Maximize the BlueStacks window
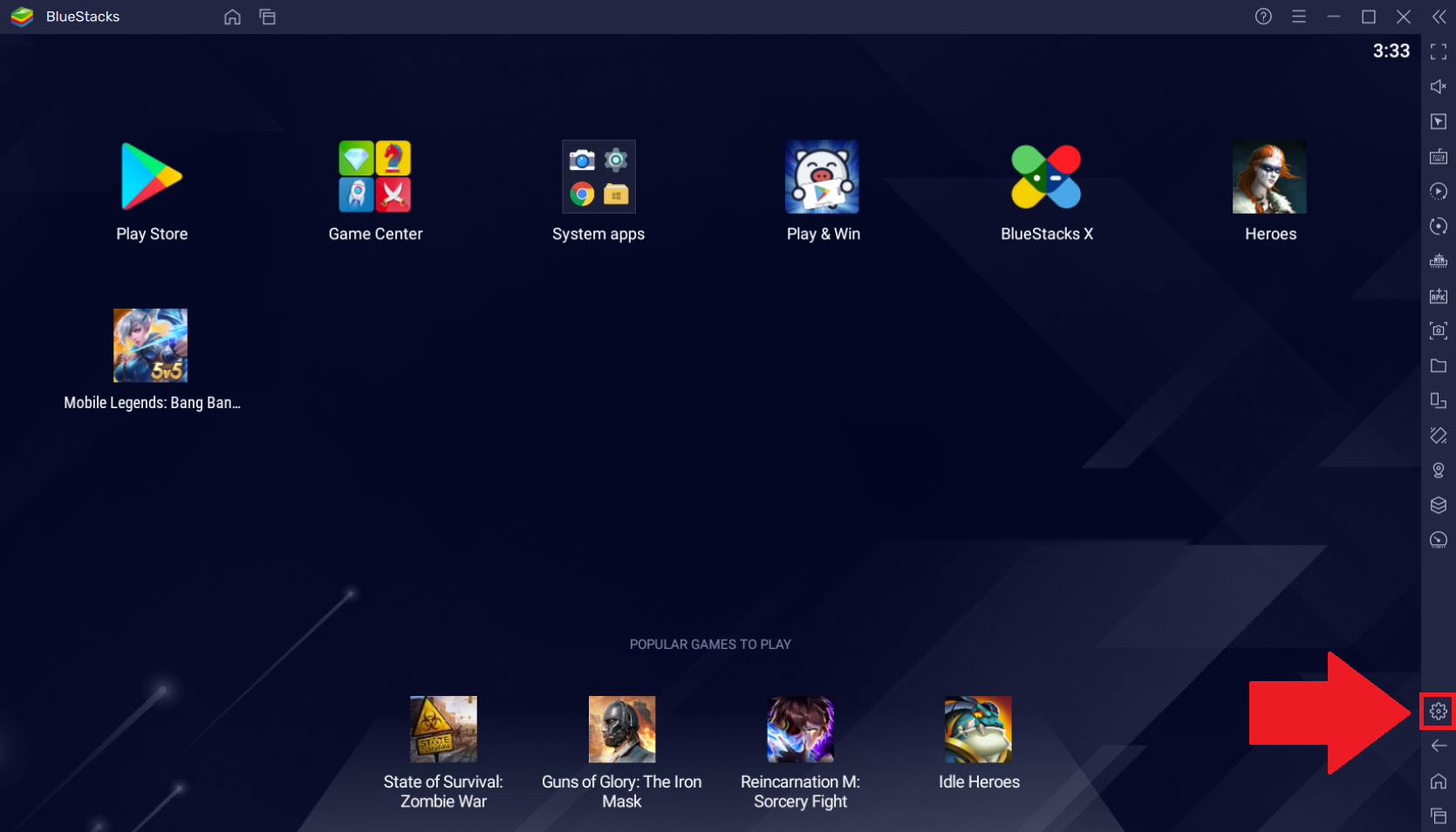Screen dimensions: 1456x832 coord(1369,17)
